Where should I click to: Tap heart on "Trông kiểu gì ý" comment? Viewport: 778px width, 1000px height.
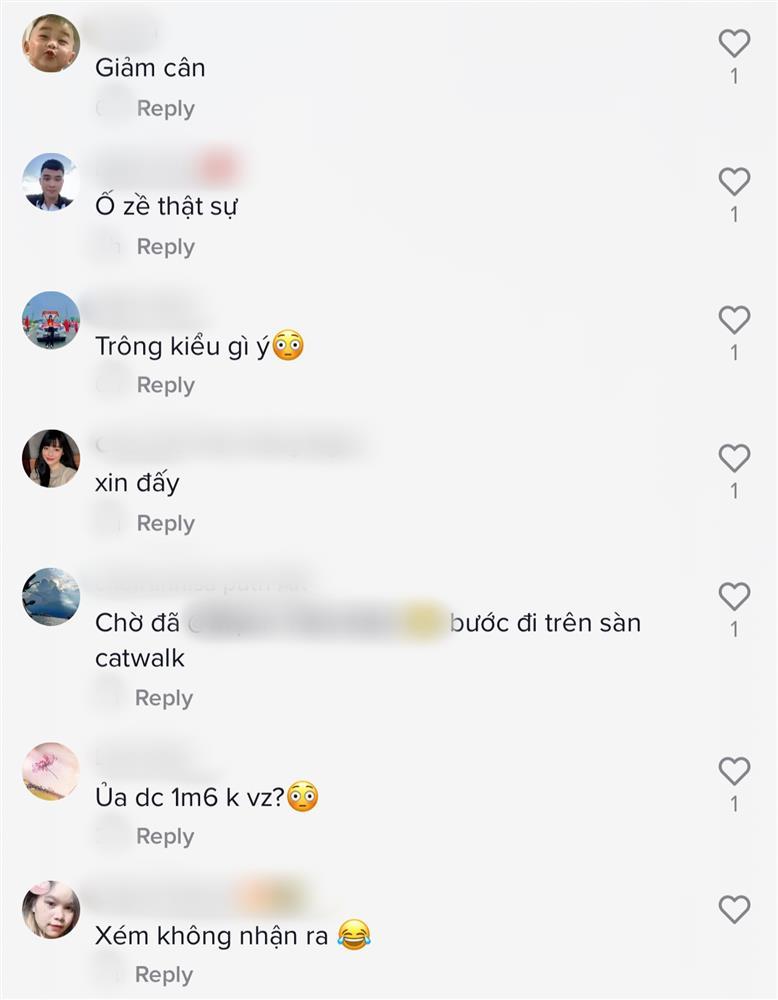click(734, 320)
